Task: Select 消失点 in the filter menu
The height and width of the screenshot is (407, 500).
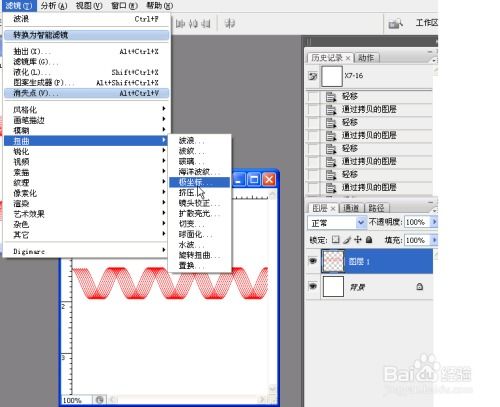Action: [87, 93]
